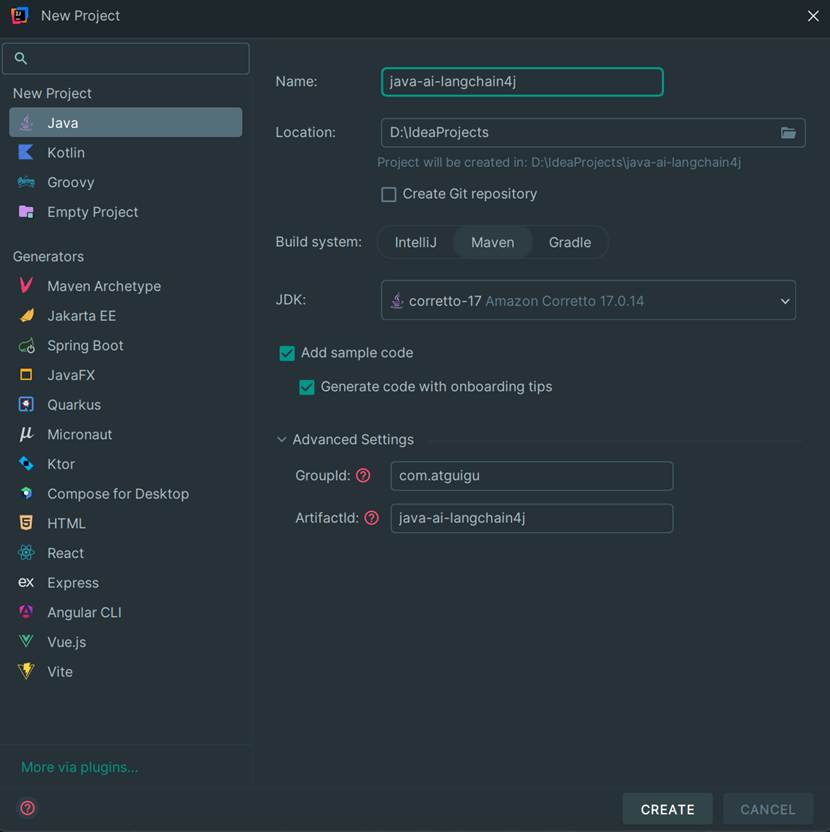Focus the project Name field
The height and width of the screenshot is (832, 830).
(x=522, y=82)
